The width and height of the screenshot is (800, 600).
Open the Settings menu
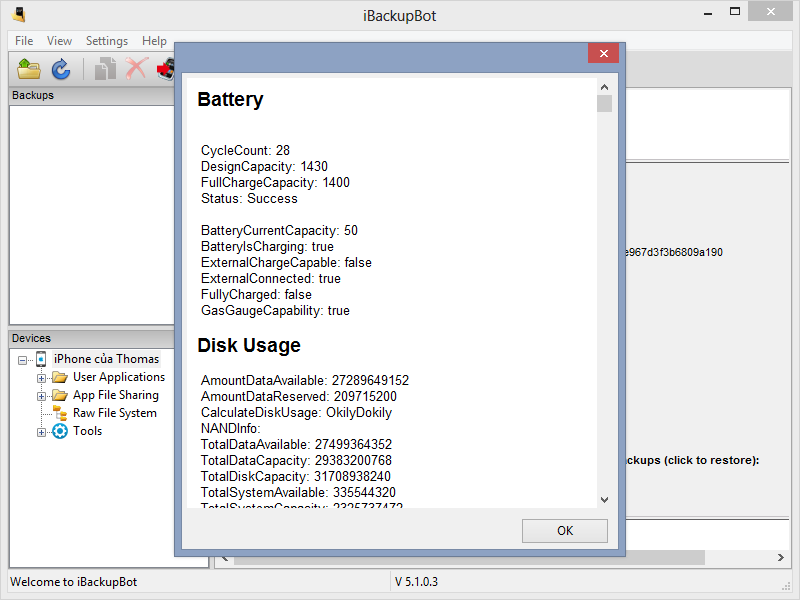tap(106, 41)
